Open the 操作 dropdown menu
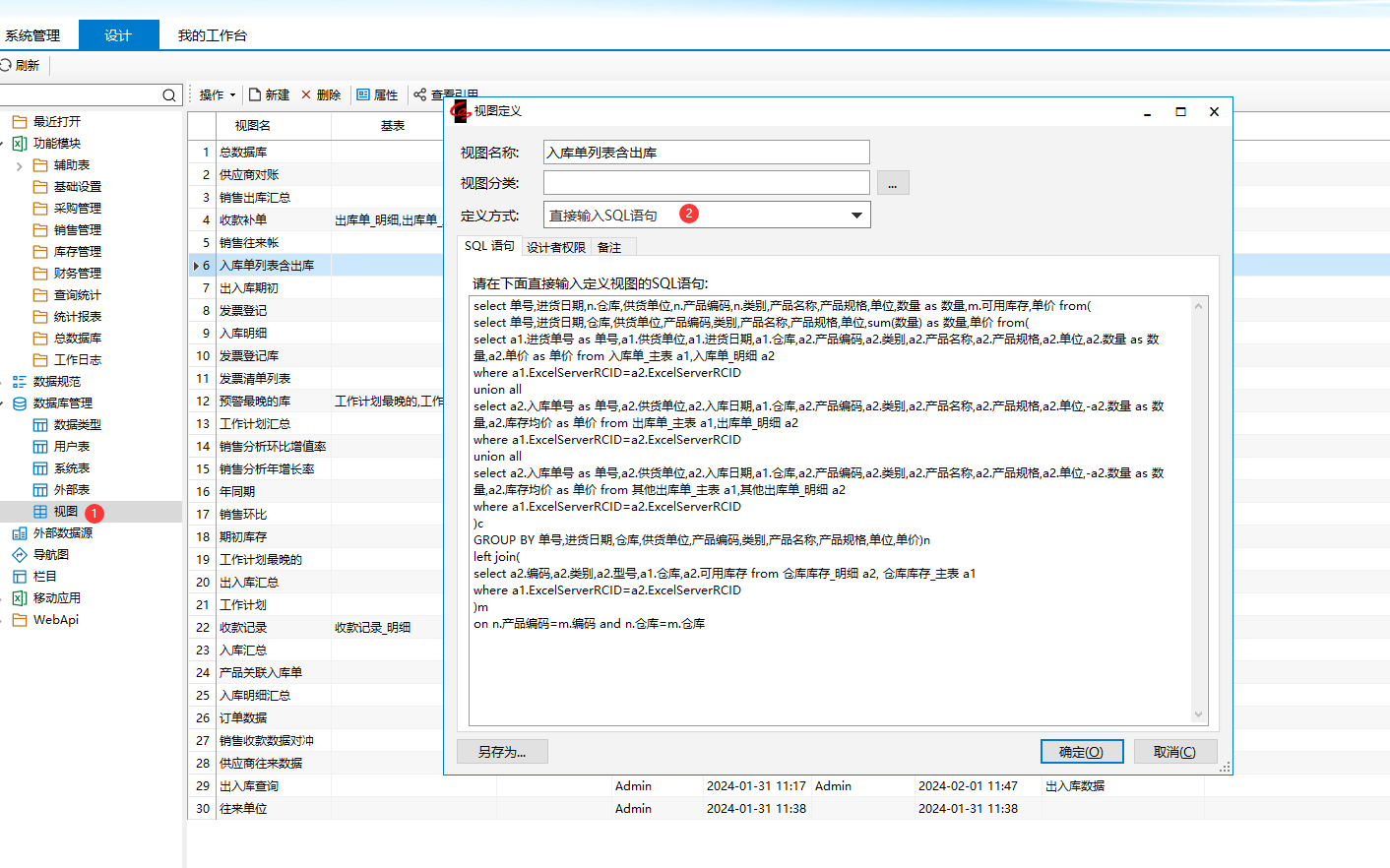The height and width of the screenshot is (868, 1390). tap(218, 94)
